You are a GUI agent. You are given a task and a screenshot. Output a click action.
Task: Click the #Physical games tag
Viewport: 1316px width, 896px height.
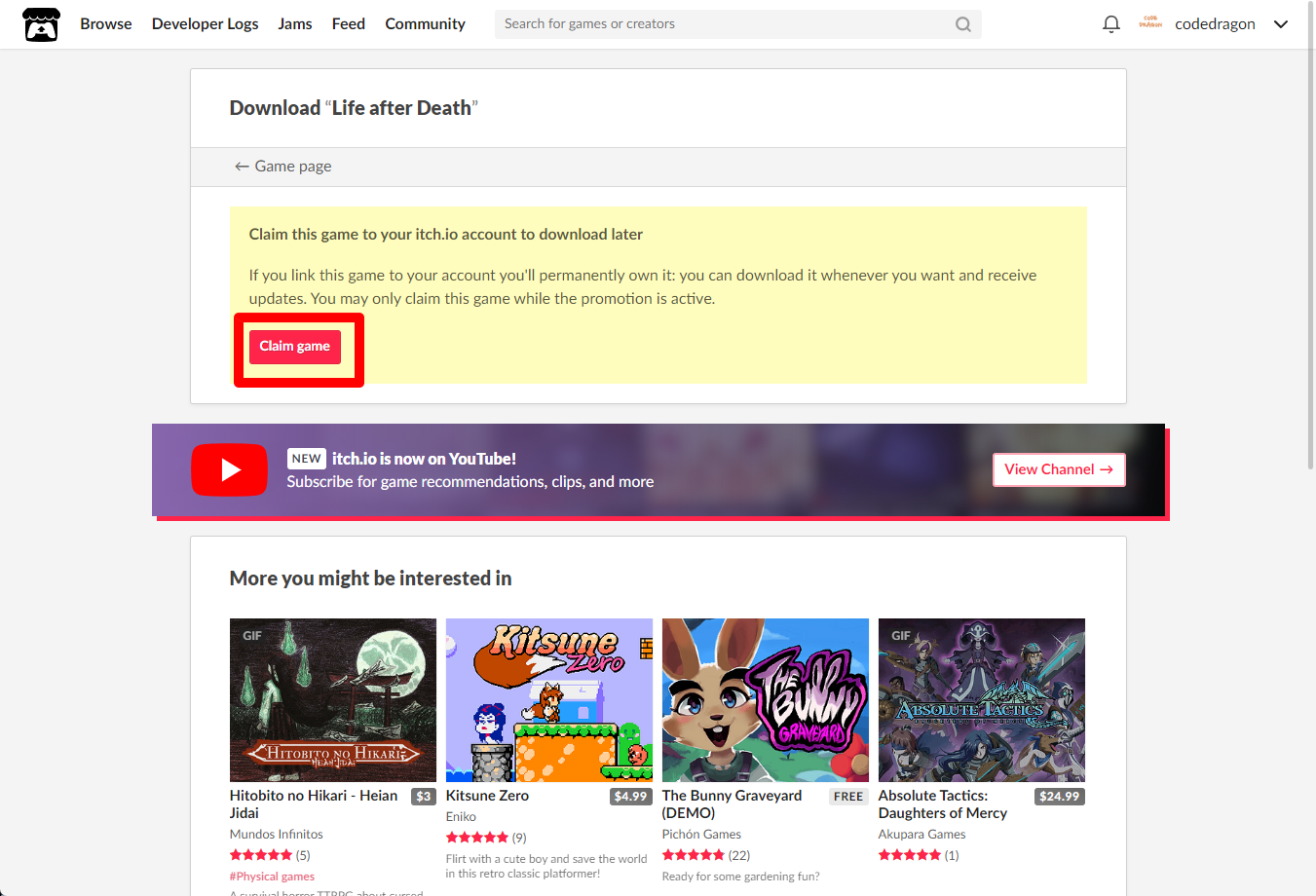[x=272, y=877]
